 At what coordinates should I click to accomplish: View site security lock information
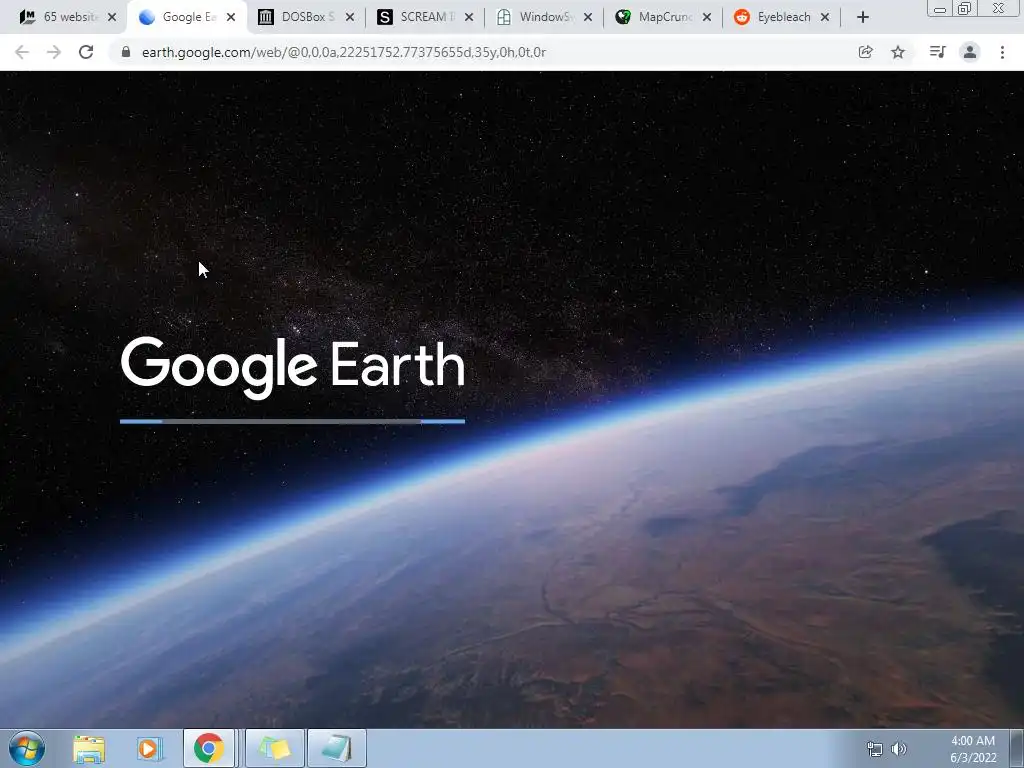[x=126, y=52]
